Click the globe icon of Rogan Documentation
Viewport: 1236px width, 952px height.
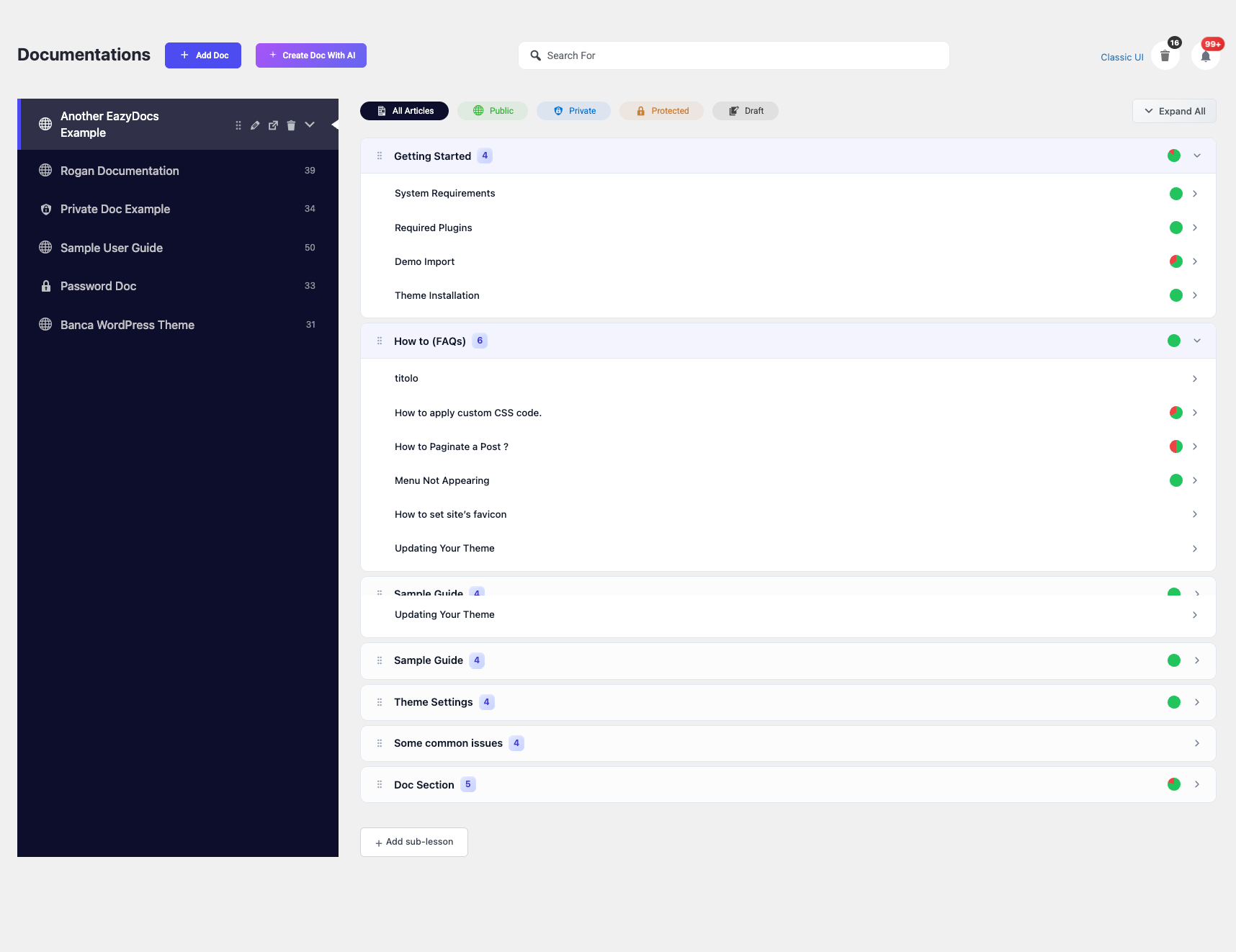tap(45, 170)
